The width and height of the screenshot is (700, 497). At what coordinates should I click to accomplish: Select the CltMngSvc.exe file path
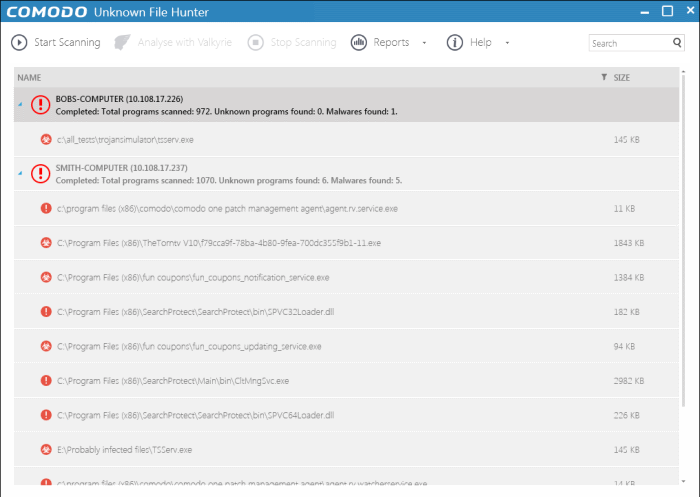point(173,381)
